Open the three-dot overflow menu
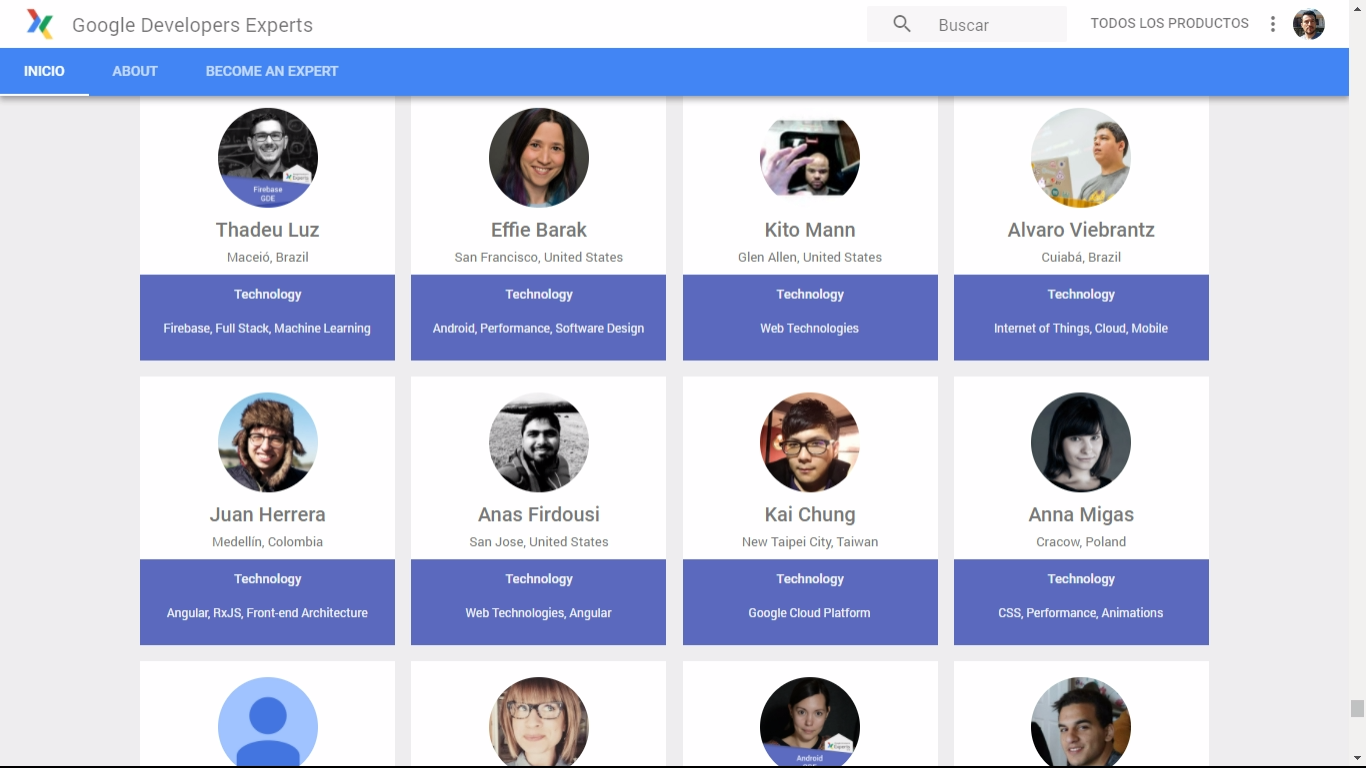Image resolution: width=1366 pixels, height=768 pixels. point(1273,24)
